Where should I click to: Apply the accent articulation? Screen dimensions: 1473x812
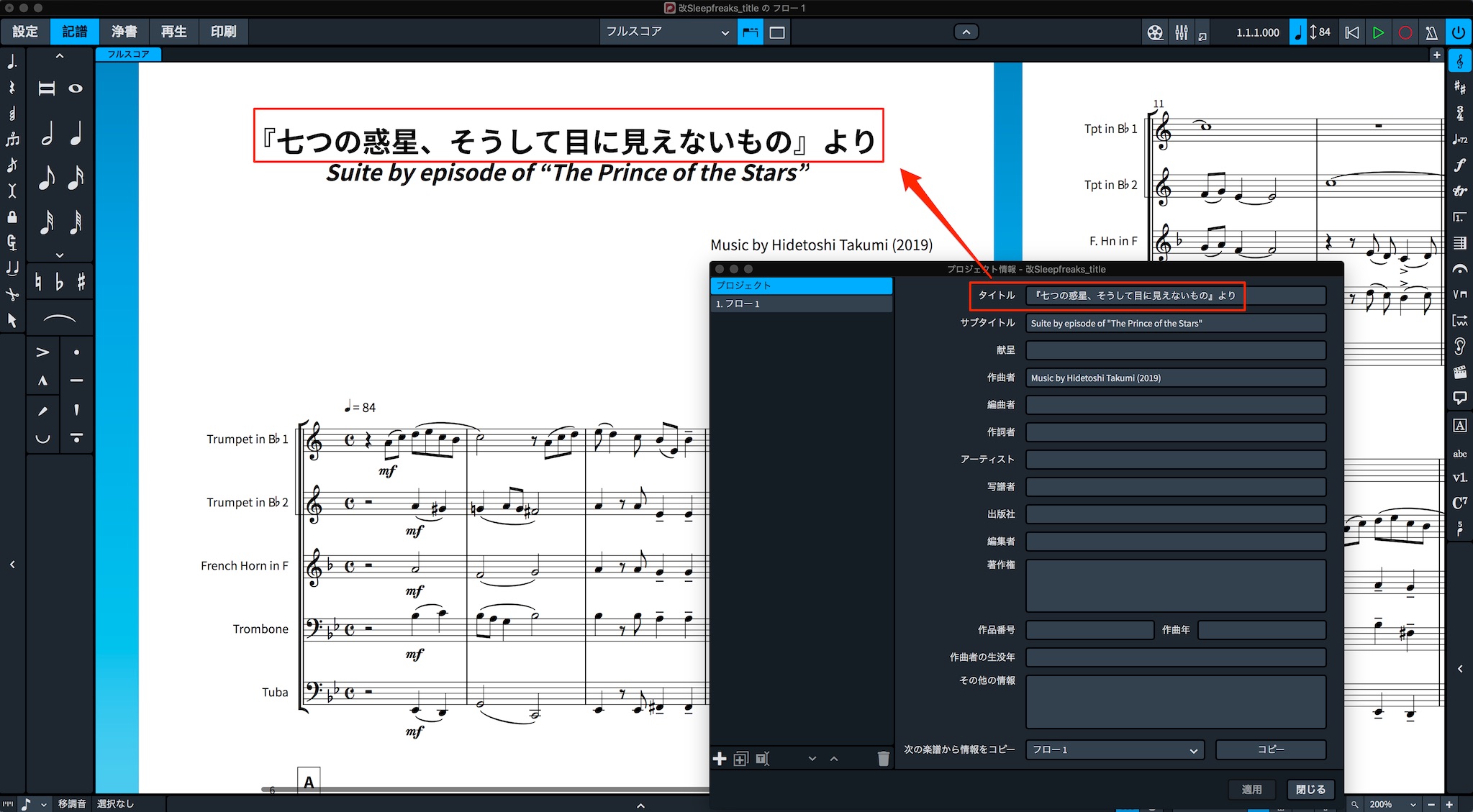[x=43, y=352]
